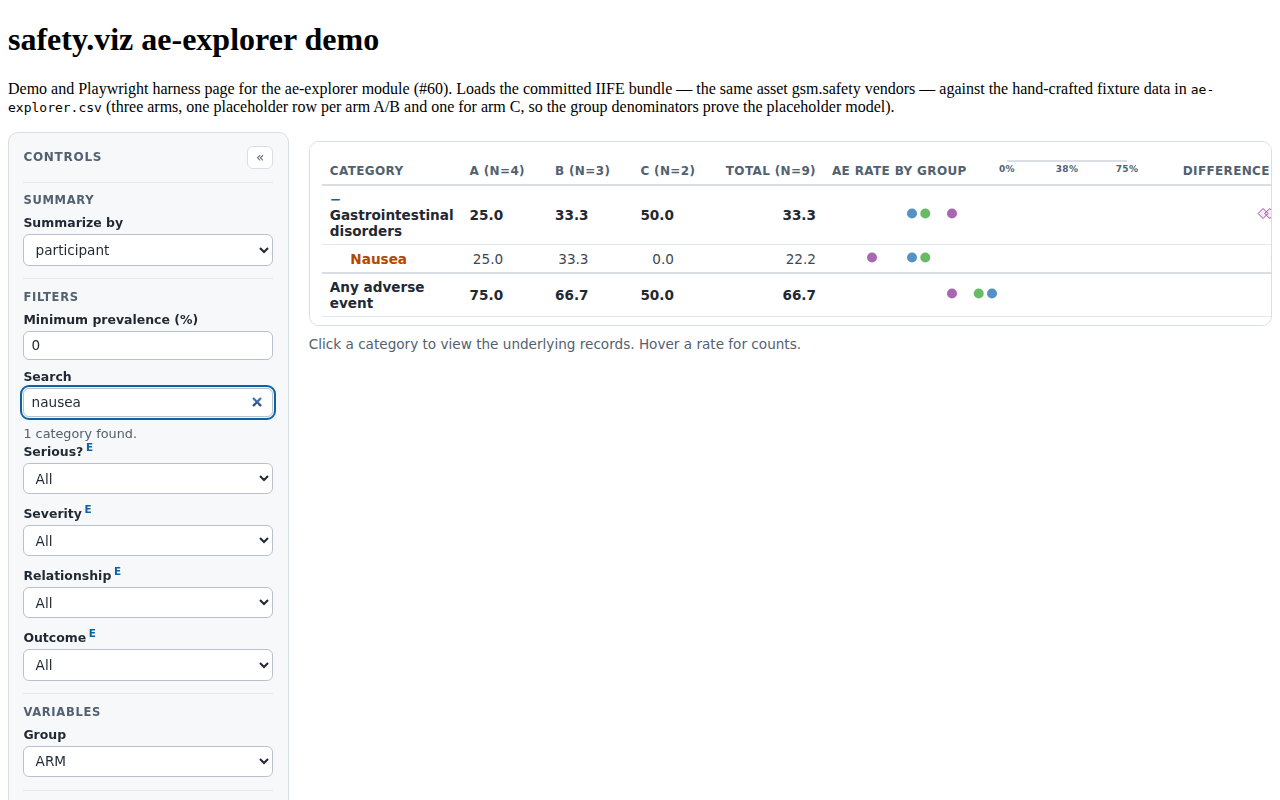Click the DIFFERENCE column header

pyautogui.click(x=1226, y=170)
